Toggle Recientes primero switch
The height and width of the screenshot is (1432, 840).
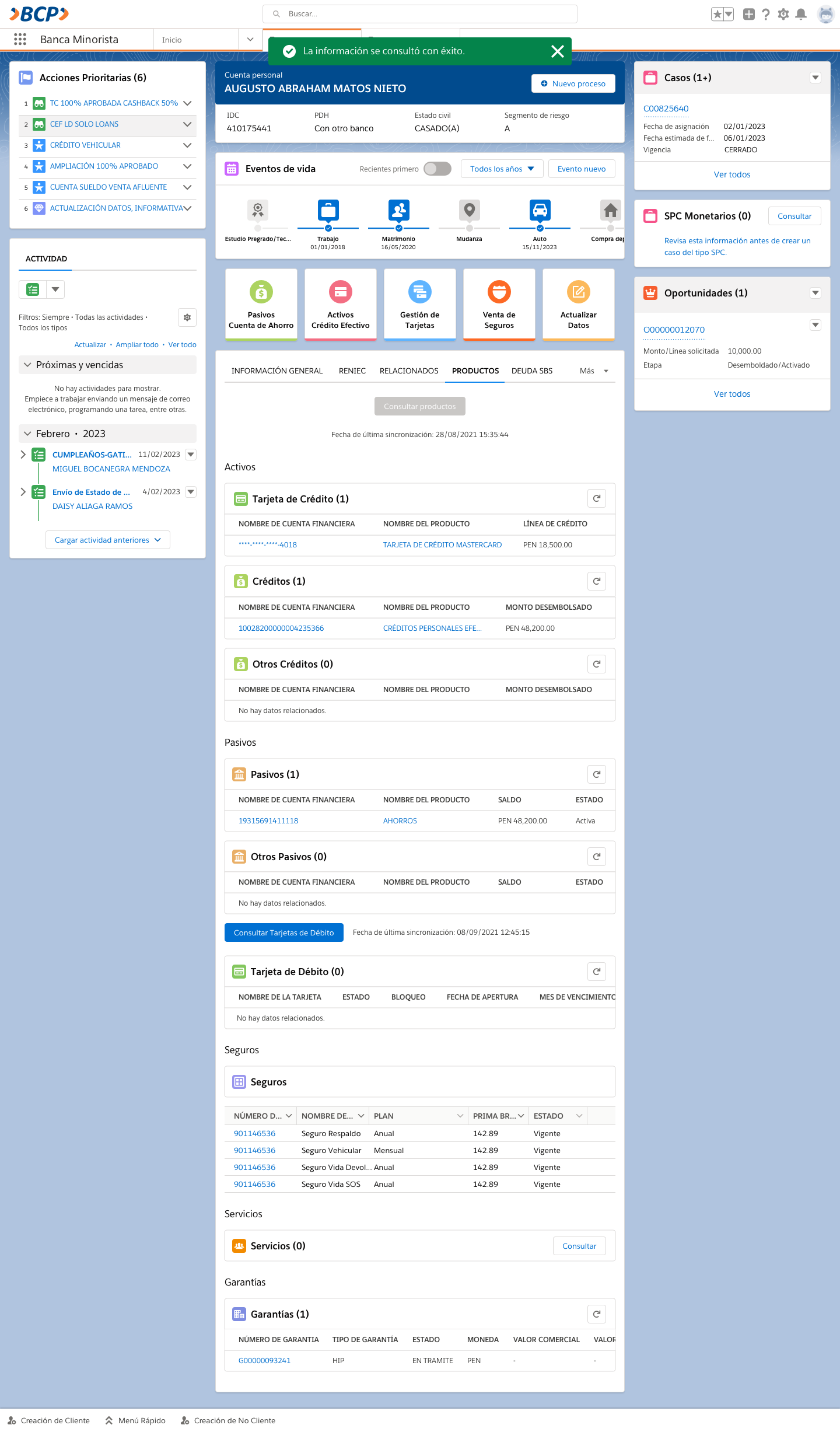[437, 169]
